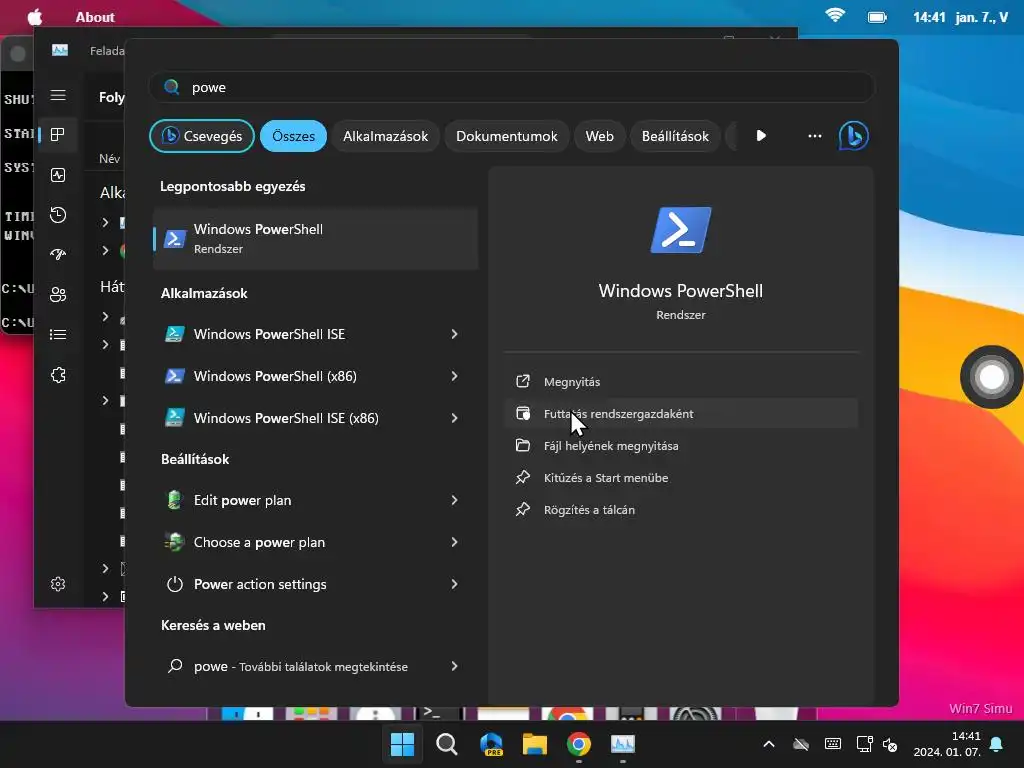Expand Choose a power plan chevron

(x=455, y=542)
